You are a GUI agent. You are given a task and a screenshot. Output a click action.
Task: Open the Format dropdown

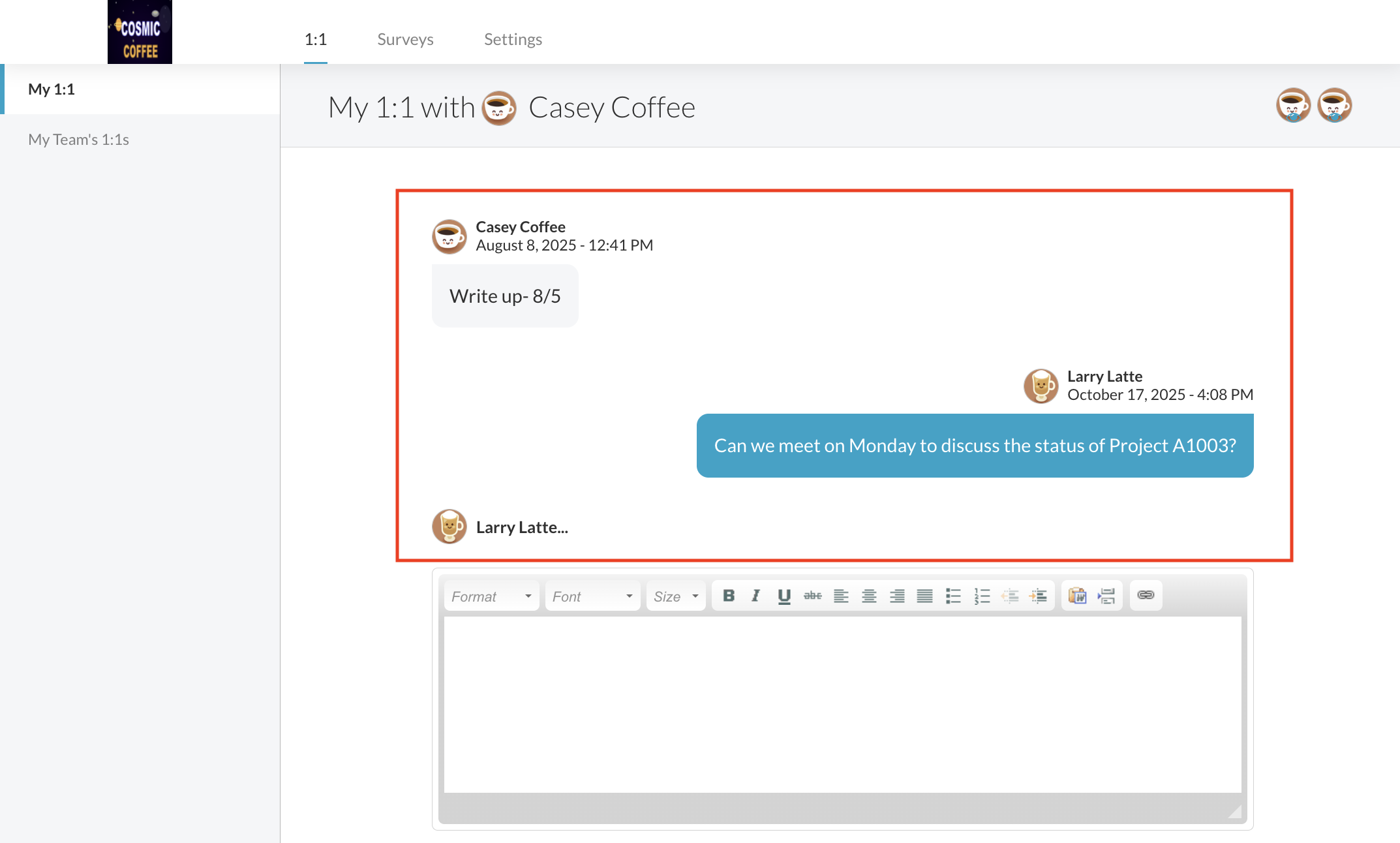pyautogui.click(x=491, y=596)
